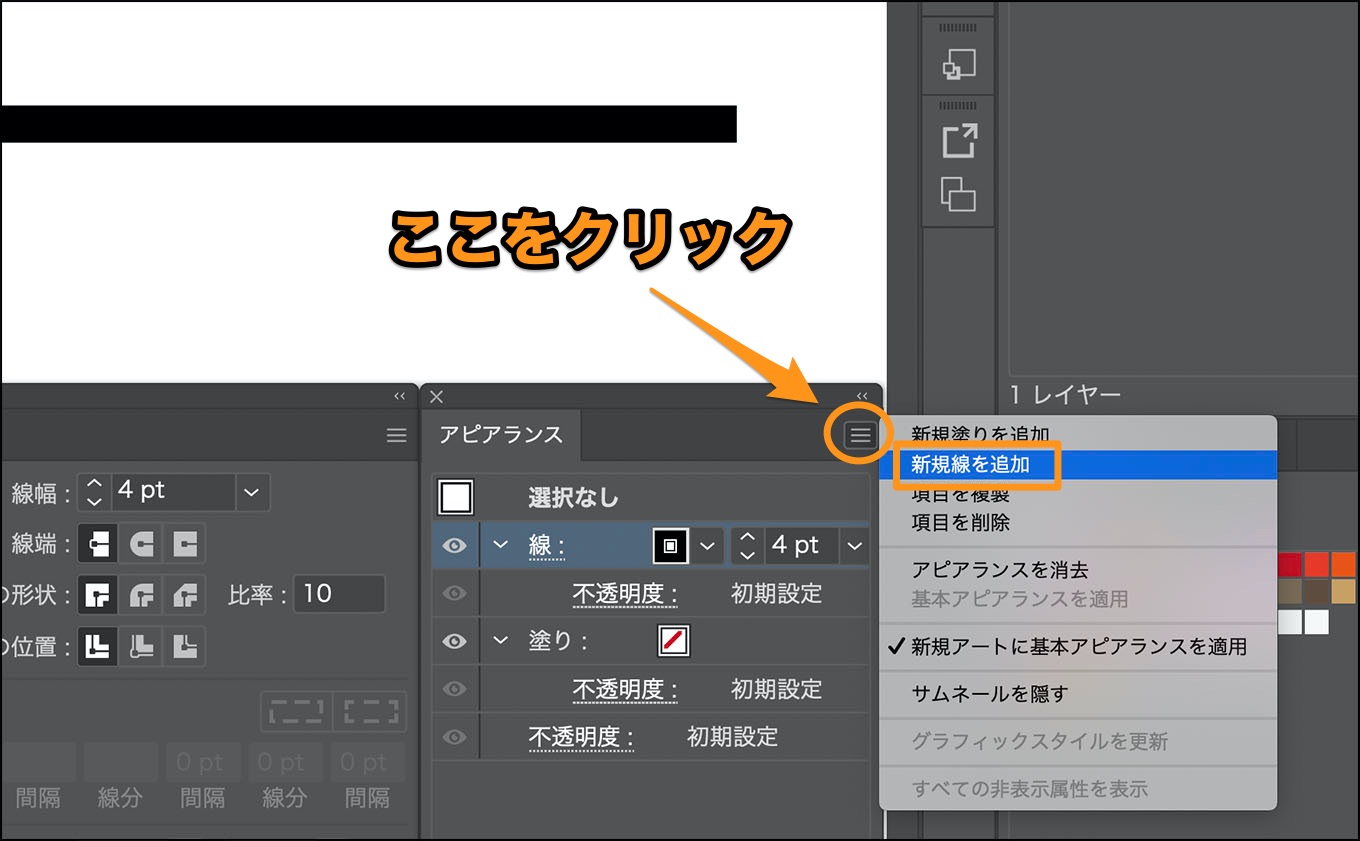Open 不透明度 link under 線 row
Screen dimensions: 1360x841
coord(625,594)
